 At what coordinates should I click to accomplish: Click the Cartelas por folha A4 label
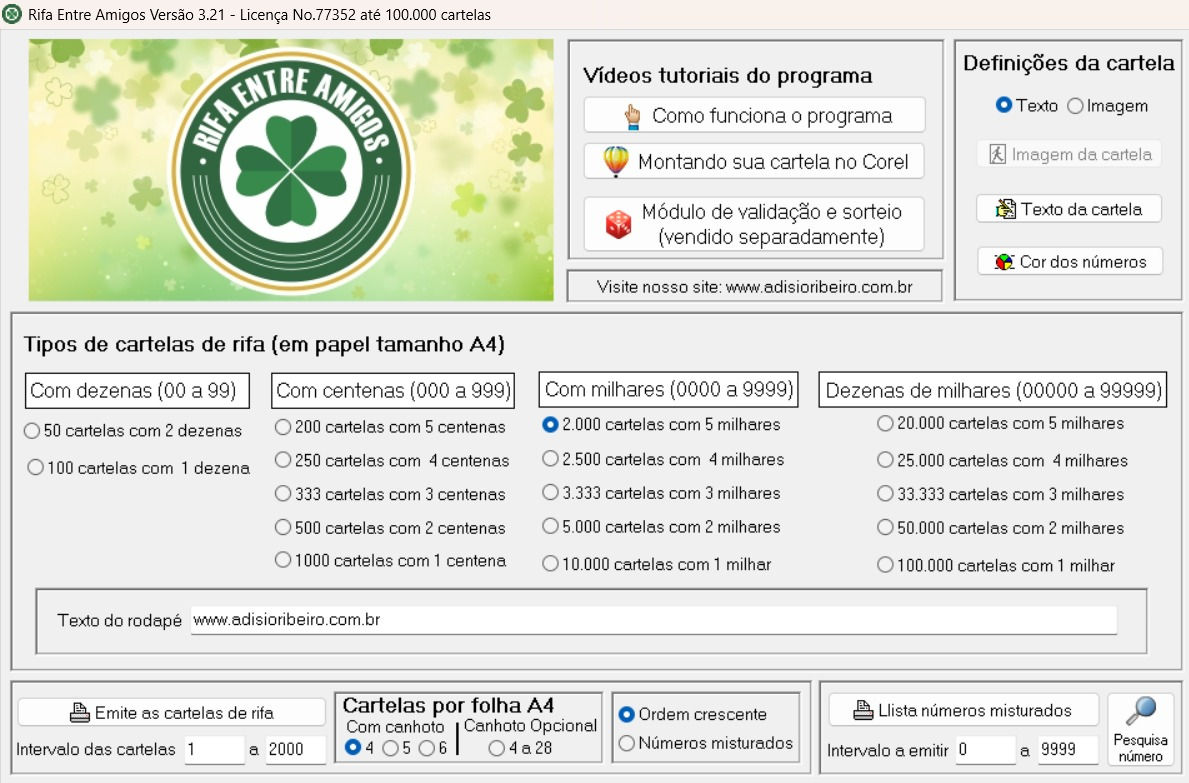tap(448, 705)
